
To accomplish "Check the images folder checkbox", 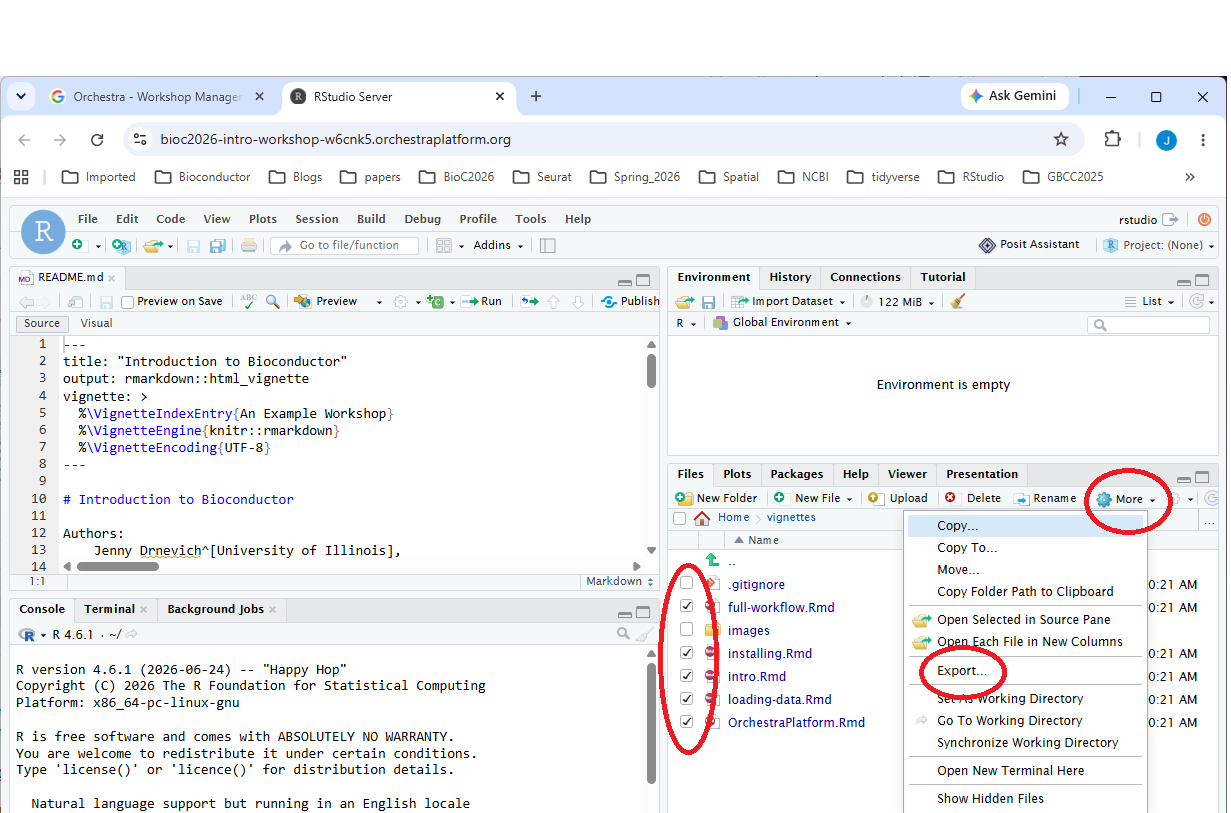I will tap(686, 629).
